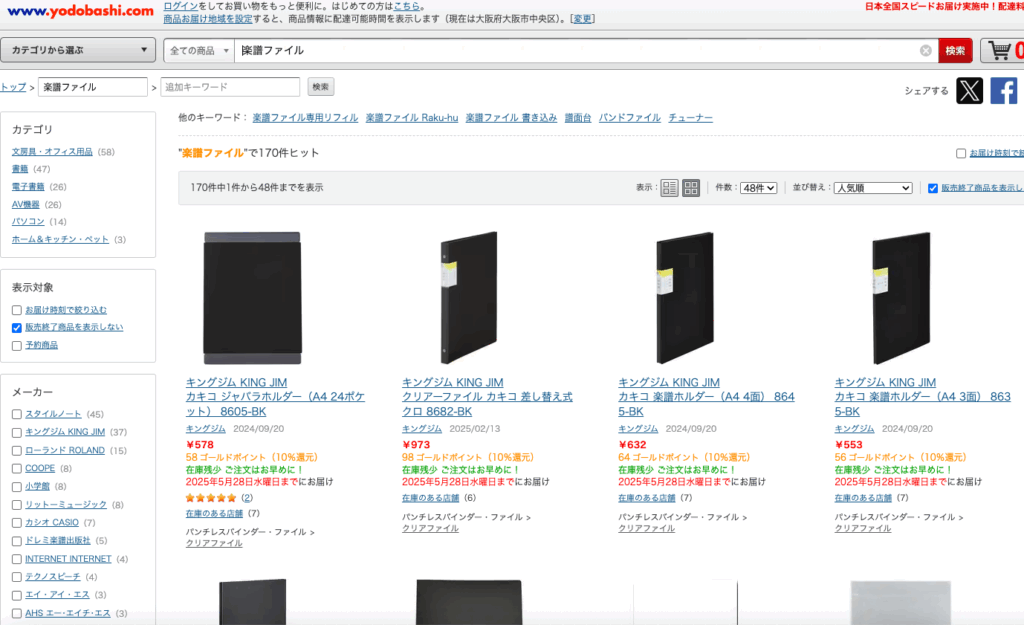1024x625 pixels.
Task: Expand the 人気順 sort dropdown
Action: (x=873, y=188)
